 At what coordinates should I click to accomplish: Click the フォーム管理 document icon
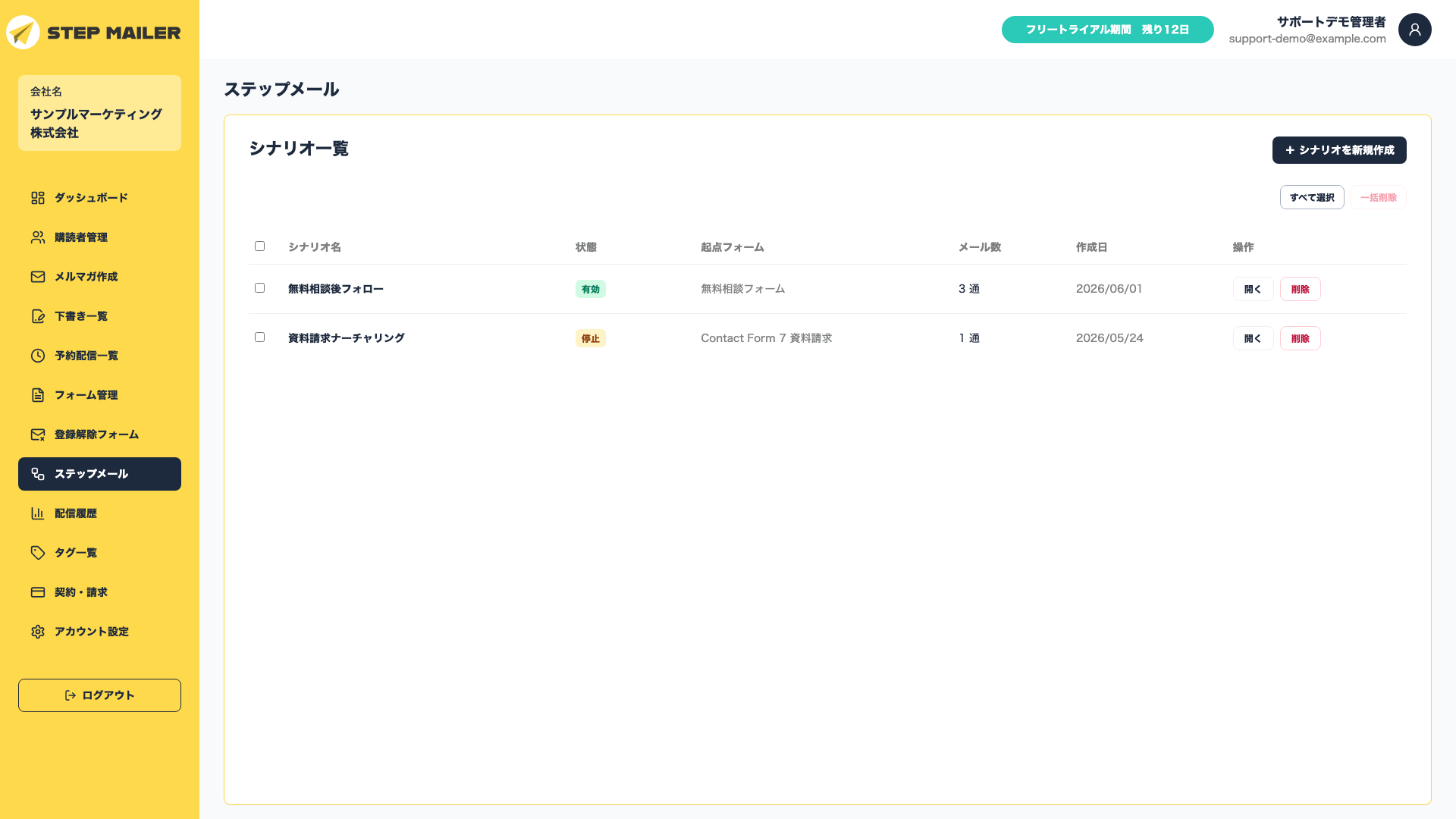[38, 395]
